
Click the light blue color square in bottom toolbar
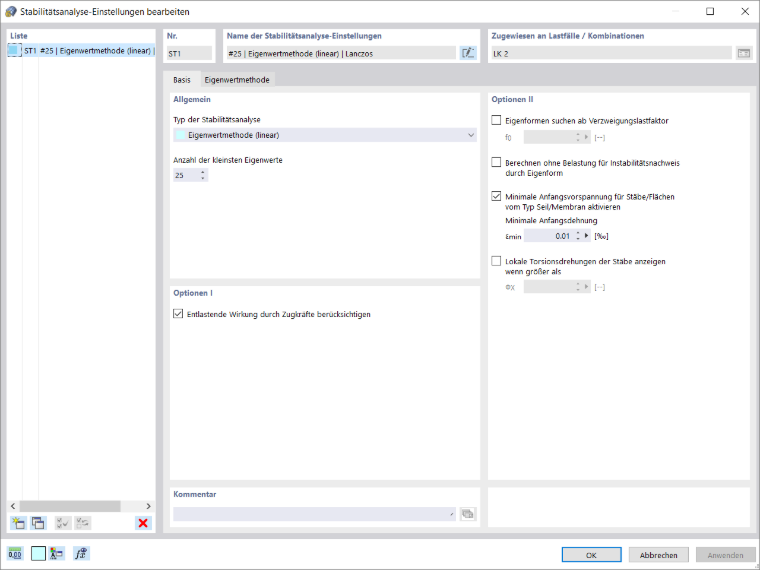[x=38, y=554]
